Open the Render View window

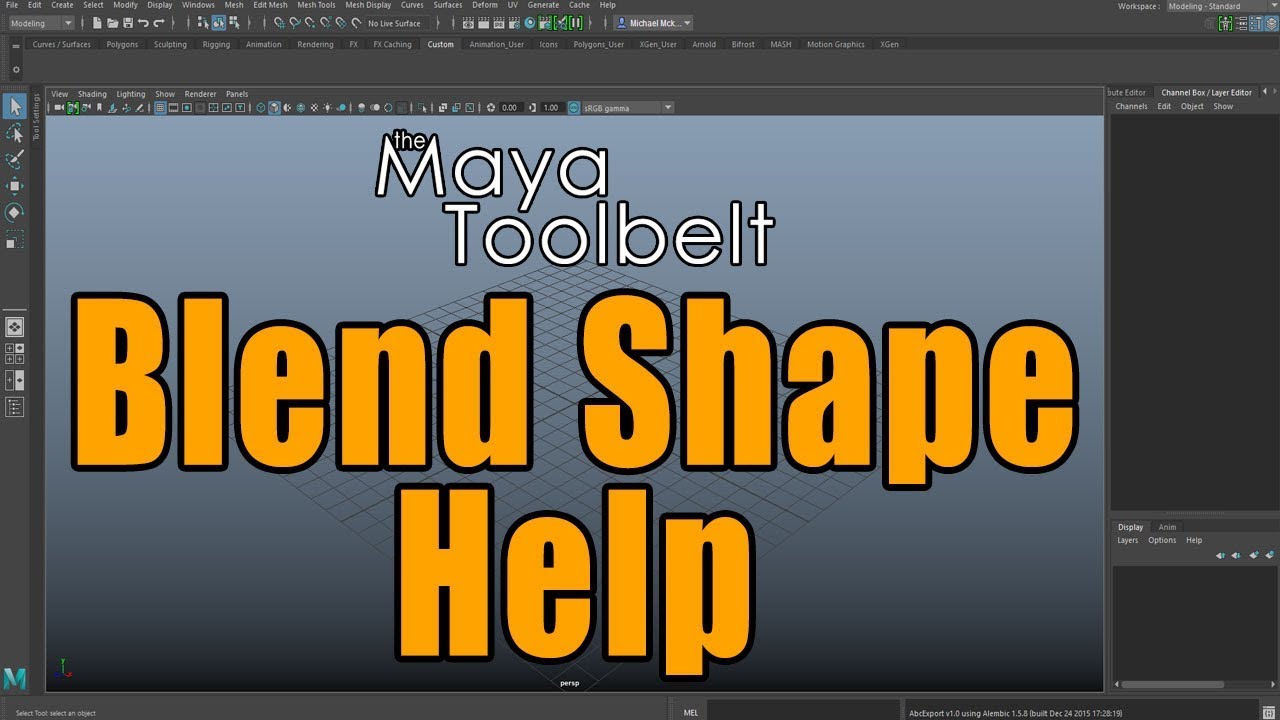468,22
